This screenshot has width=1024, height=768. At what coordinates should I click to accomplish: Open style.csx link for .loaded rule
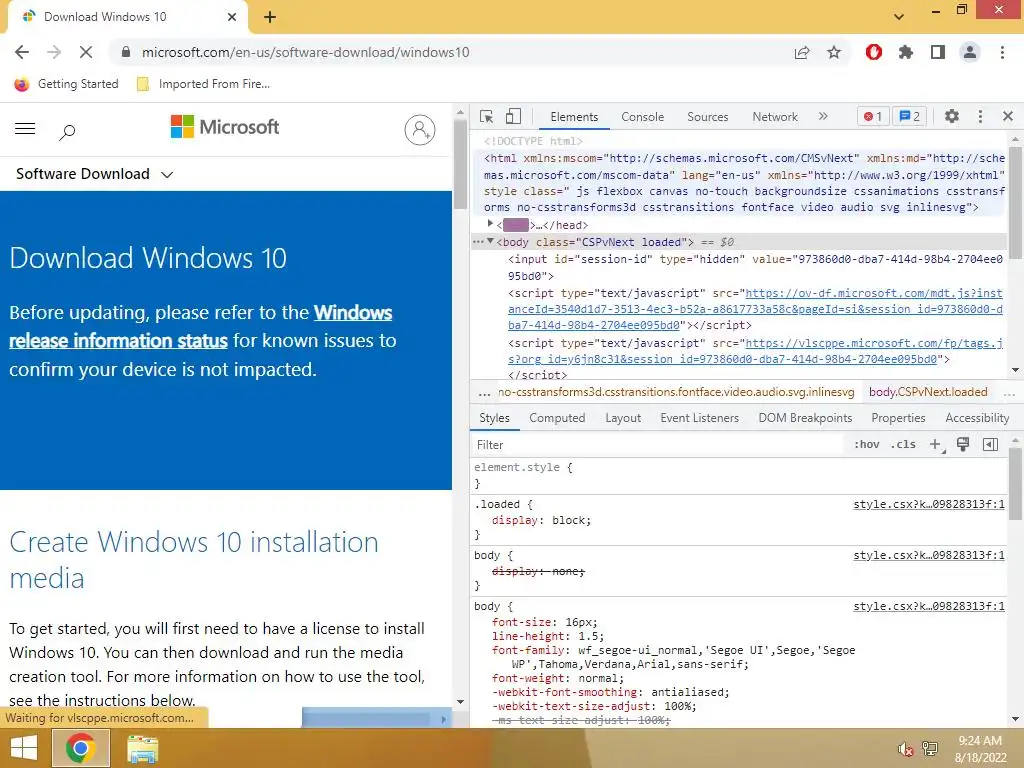tap(929, 504)
